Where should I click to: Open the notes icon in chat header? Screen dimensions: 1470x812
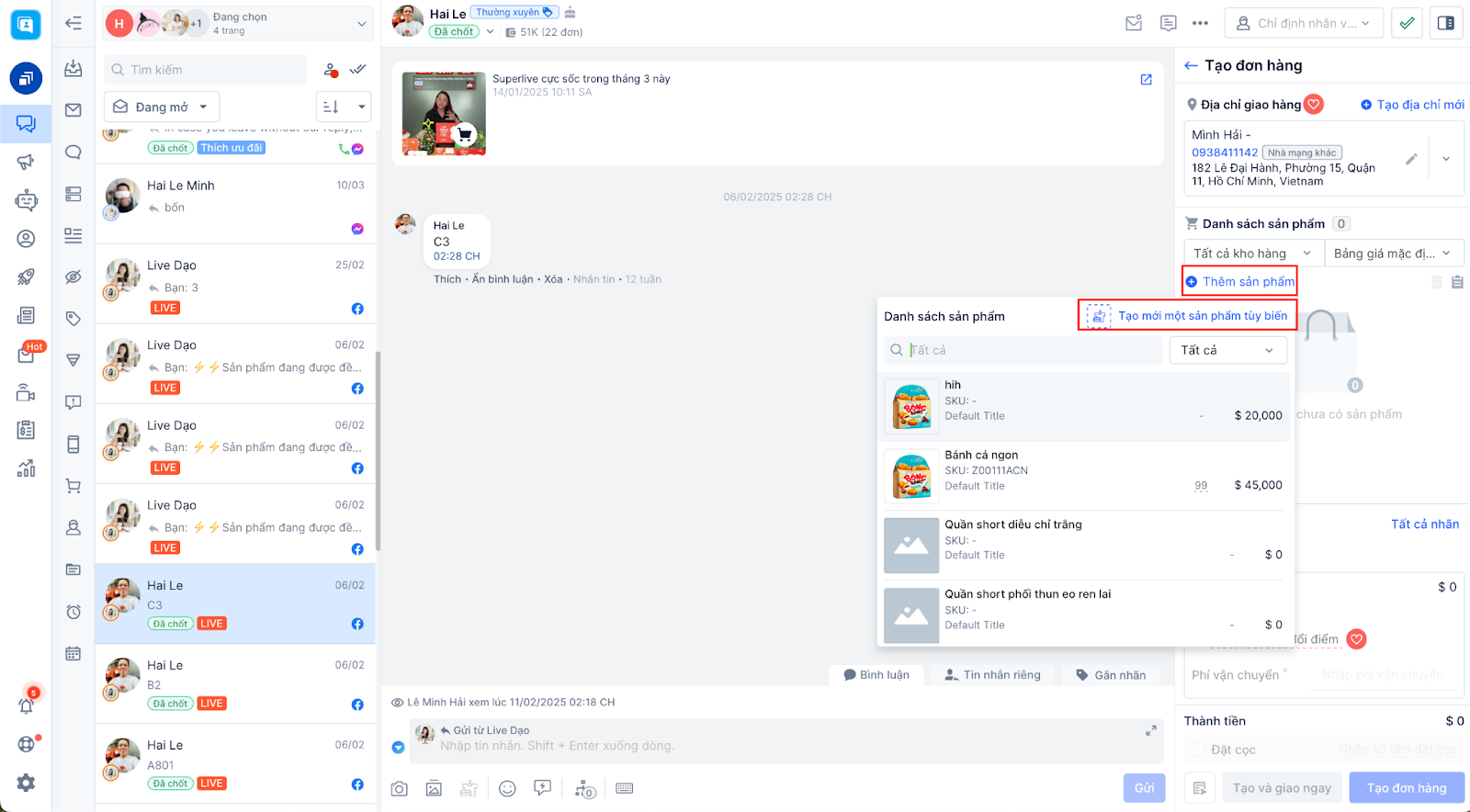(x=1168, y=23)
